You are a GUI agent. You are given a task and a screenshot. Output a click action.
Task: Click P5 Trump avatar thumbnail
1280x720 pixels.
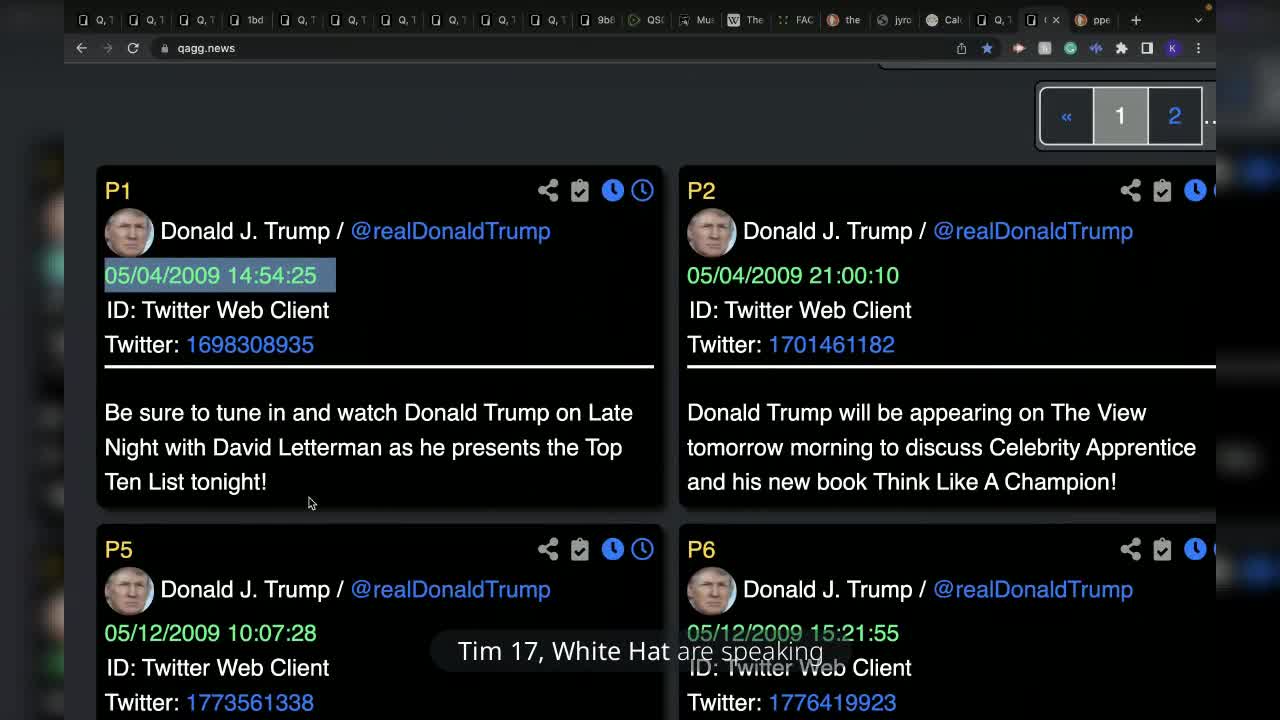pos(129,590)
